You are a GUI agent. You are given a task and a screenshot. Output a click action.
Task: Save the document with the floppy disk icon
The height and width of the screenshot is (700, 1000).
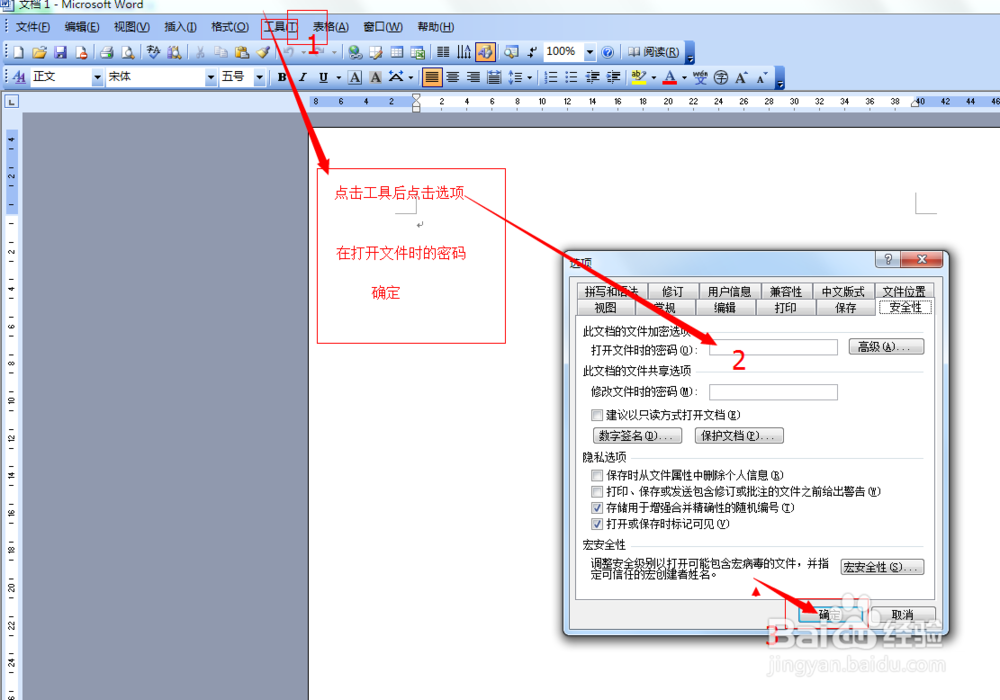61,52
